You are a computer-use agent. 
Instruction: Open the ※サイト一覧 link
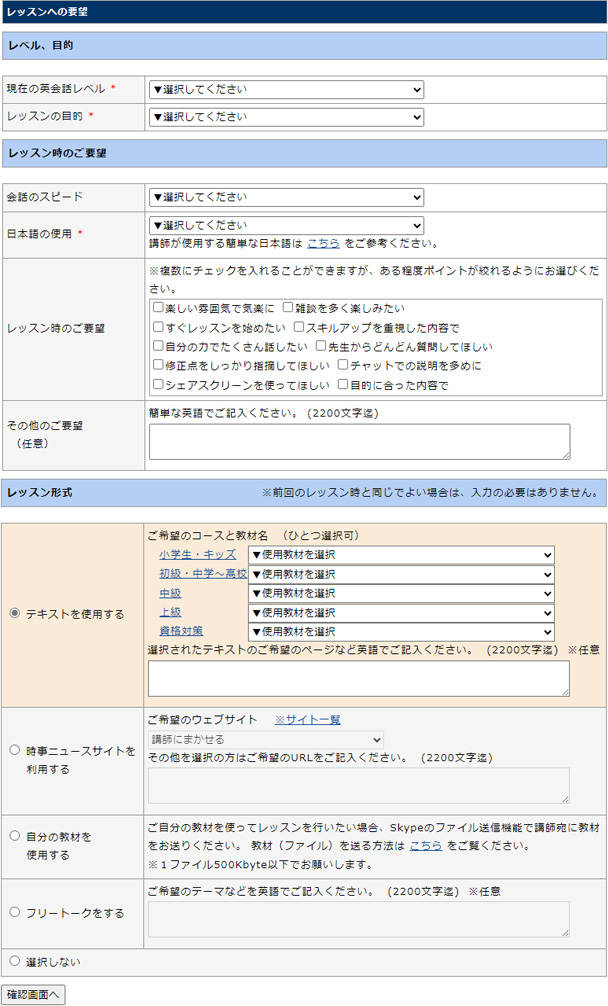(x=307, y=720)
